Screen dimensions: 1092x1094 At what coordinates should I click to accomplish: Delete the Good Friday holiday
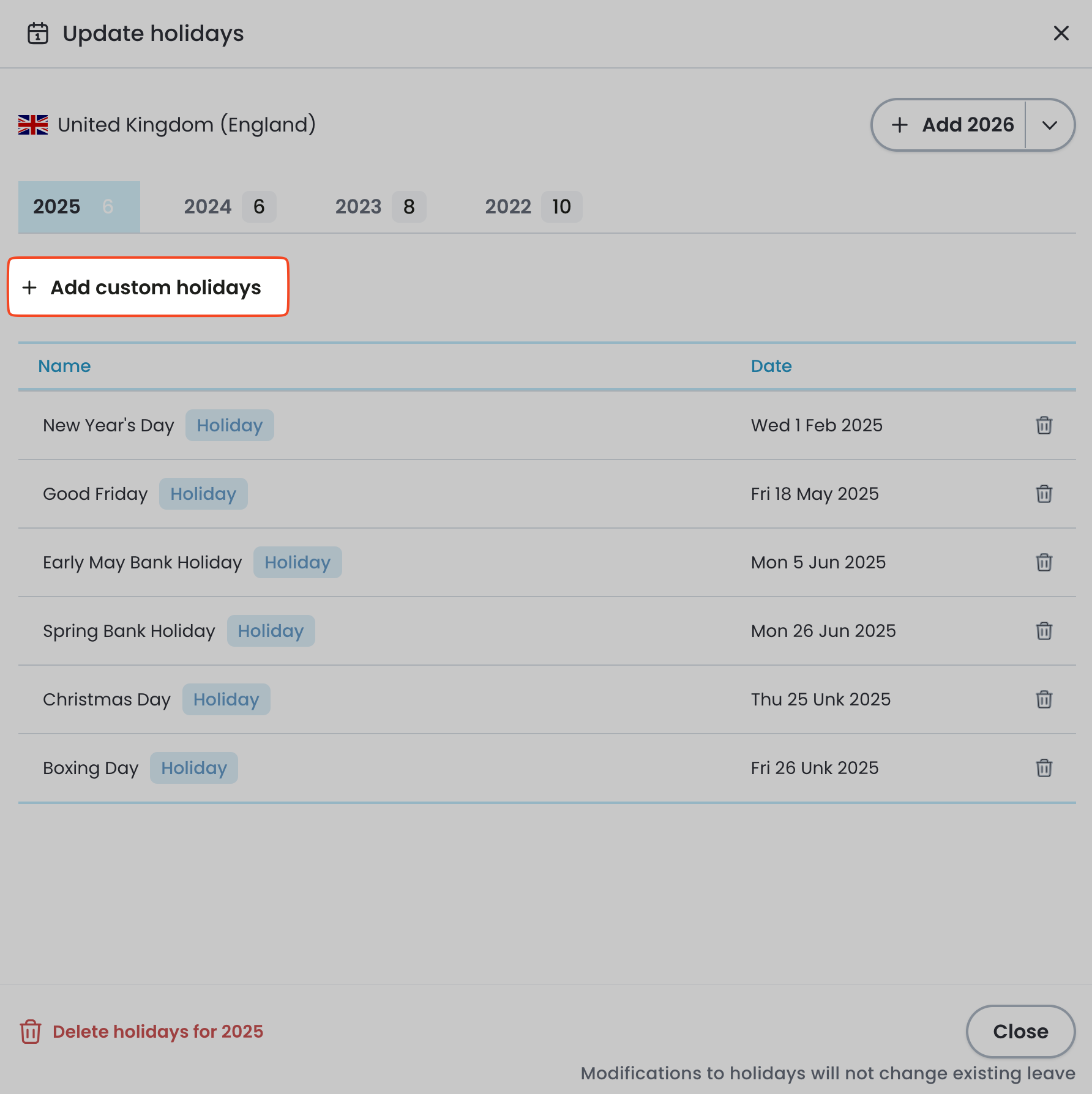[1044, 494]
